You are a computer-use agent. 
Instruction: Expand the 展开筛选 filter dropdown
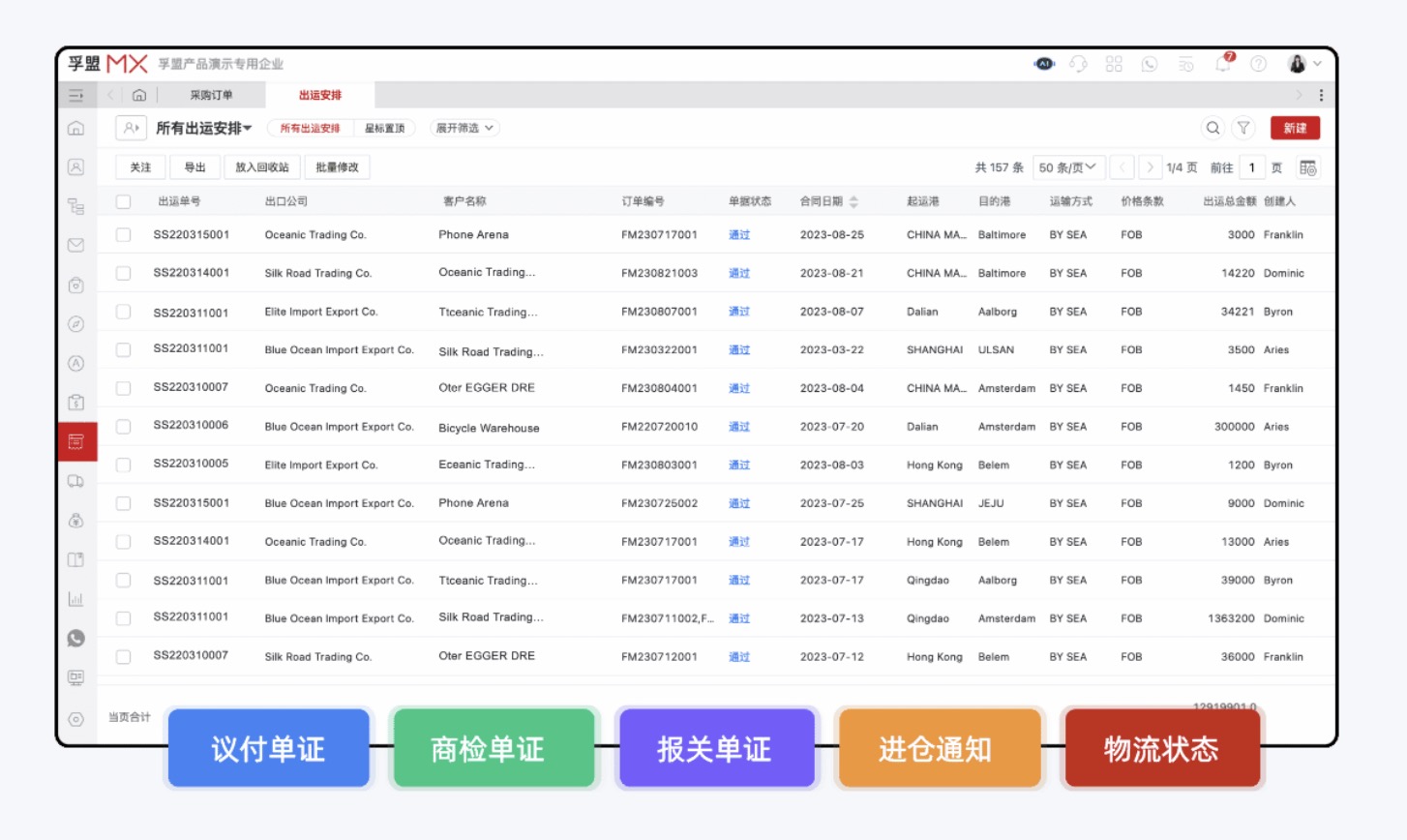[x=463, y=127]
